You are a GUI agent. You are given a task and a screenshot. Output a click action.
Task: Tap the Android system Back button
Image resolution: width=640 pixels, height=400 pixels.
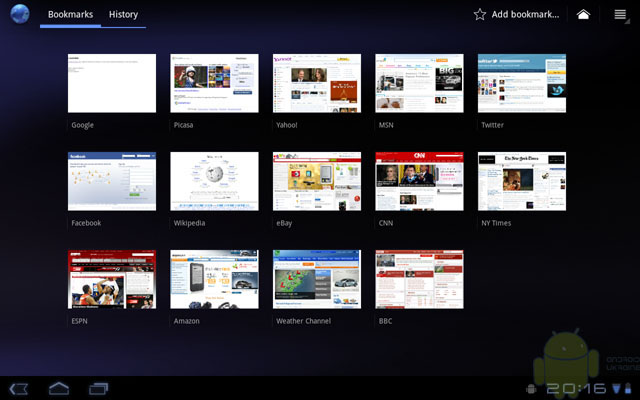(x=19, y=389)
